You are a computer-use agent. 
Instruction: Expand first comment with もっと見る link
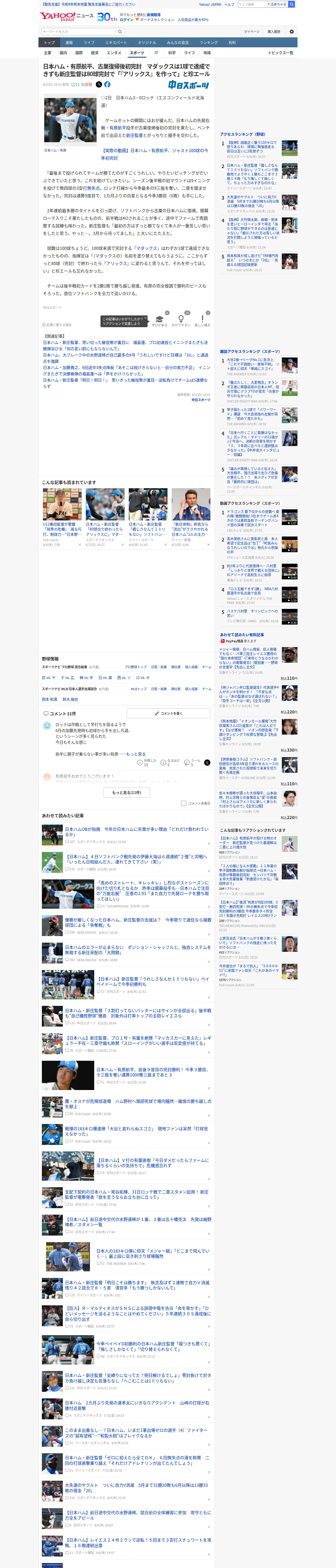coord(136,754)
